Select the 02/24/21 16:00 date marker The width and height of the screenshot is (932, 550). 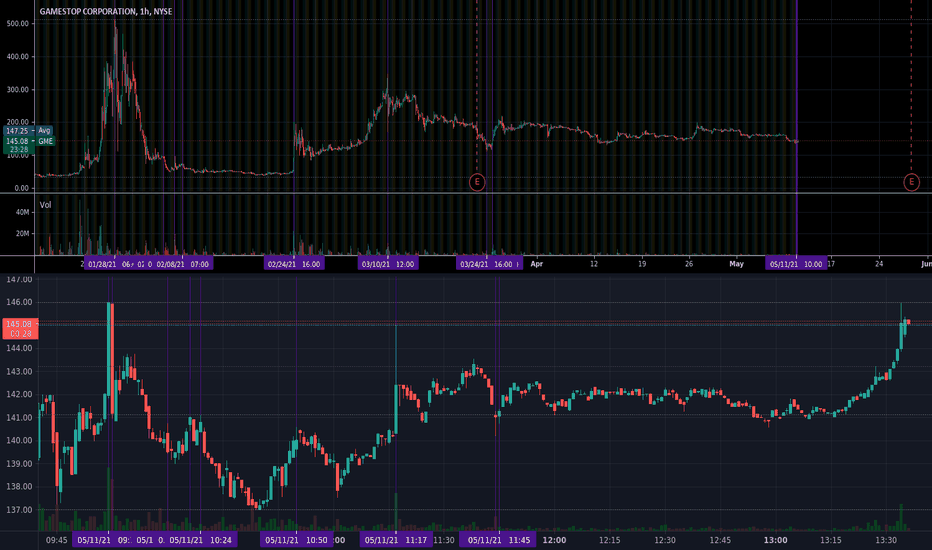(x=294, y=264)
